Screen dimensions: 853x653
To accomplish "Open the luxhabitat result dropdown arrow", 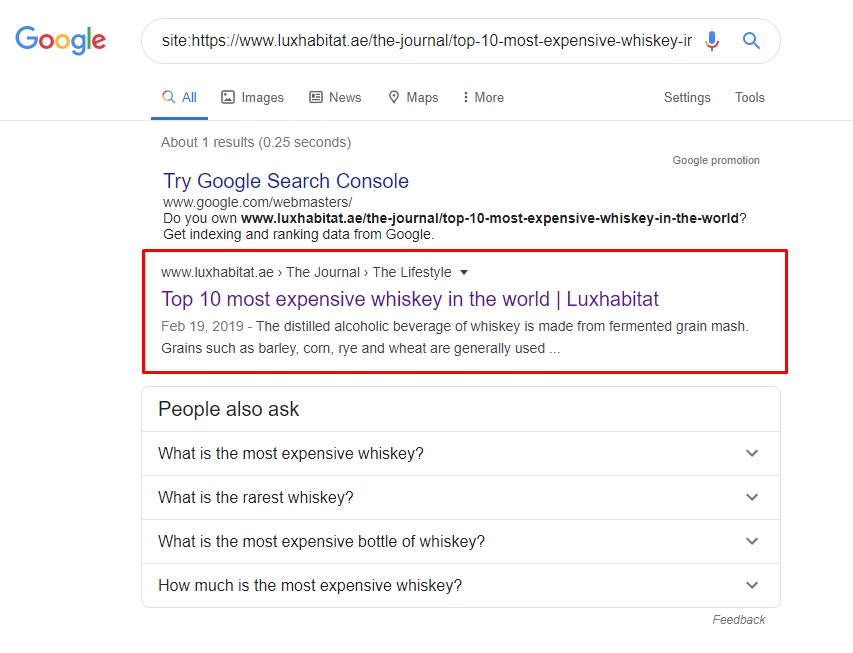I will [x=464, y=273].
